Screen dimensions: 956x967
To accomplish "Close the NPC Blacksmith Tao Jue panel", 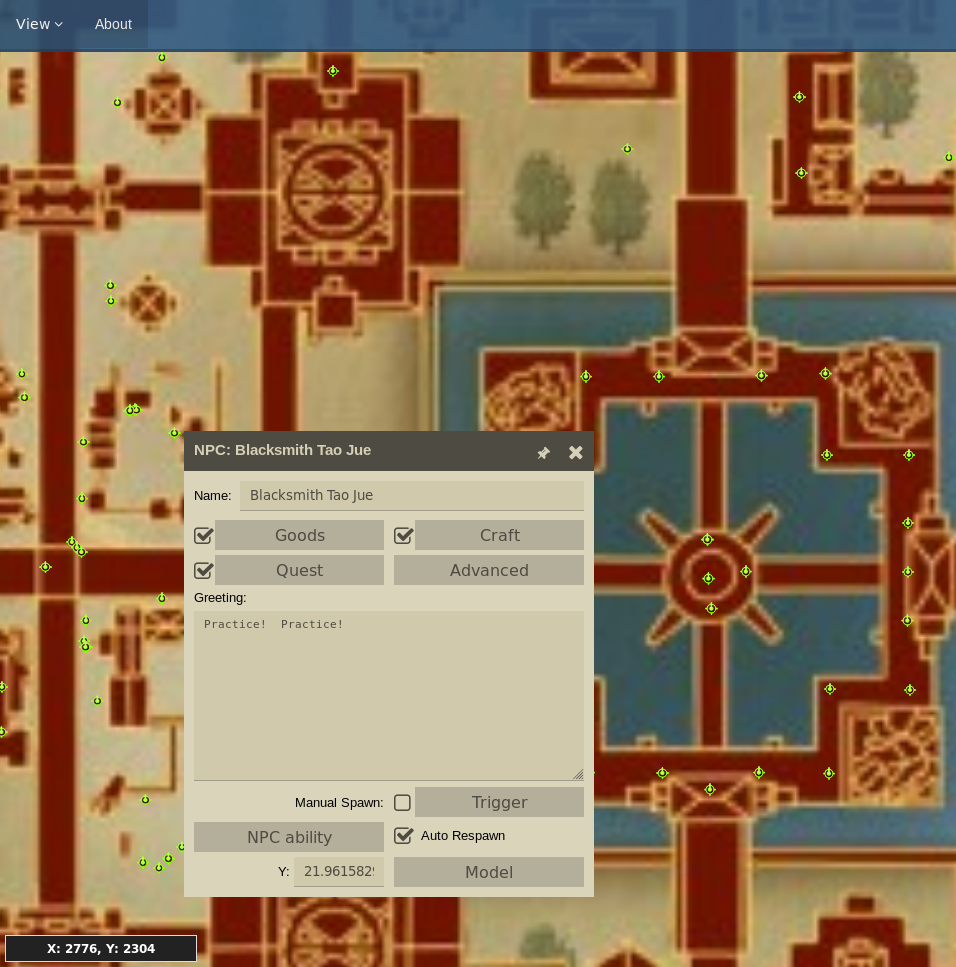I will 576,453.
